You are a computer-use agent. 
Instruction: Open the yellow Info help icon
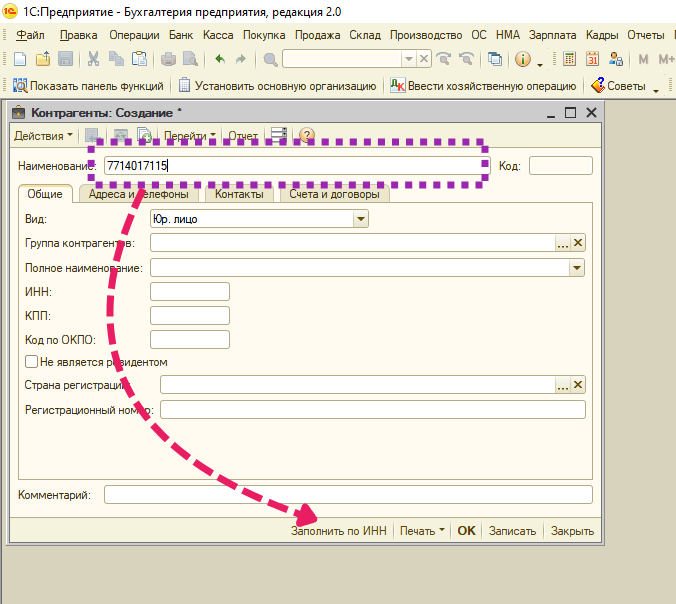point(523,59)
